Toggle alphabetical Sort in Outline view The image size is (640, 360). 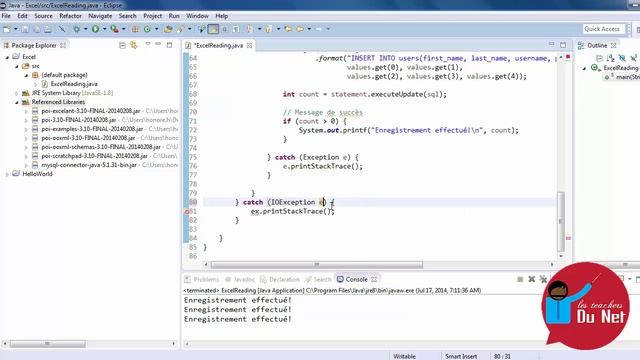pos(611,58)
